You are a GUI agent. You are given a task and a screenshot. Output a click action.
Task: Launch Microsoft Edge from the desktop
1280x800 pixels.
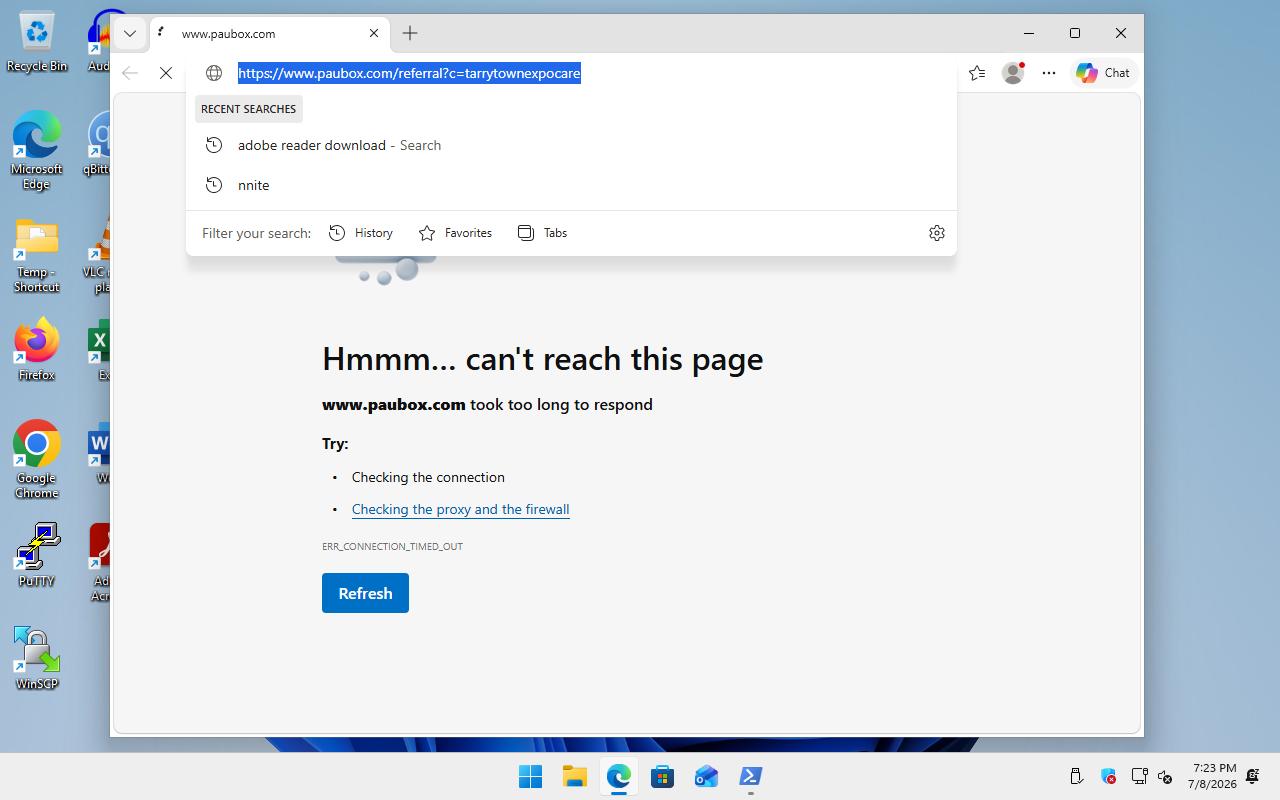[x=37, y=150]
